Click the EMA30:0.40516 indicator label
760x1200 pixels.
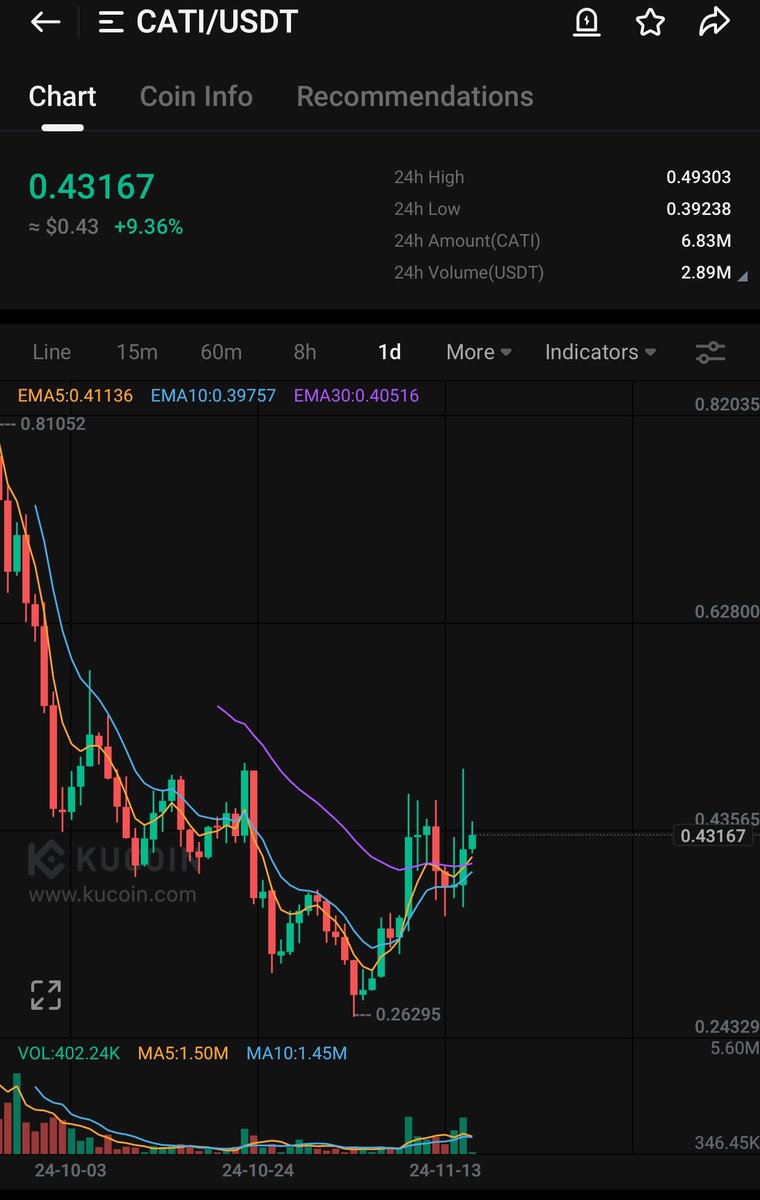click(356, 396)
